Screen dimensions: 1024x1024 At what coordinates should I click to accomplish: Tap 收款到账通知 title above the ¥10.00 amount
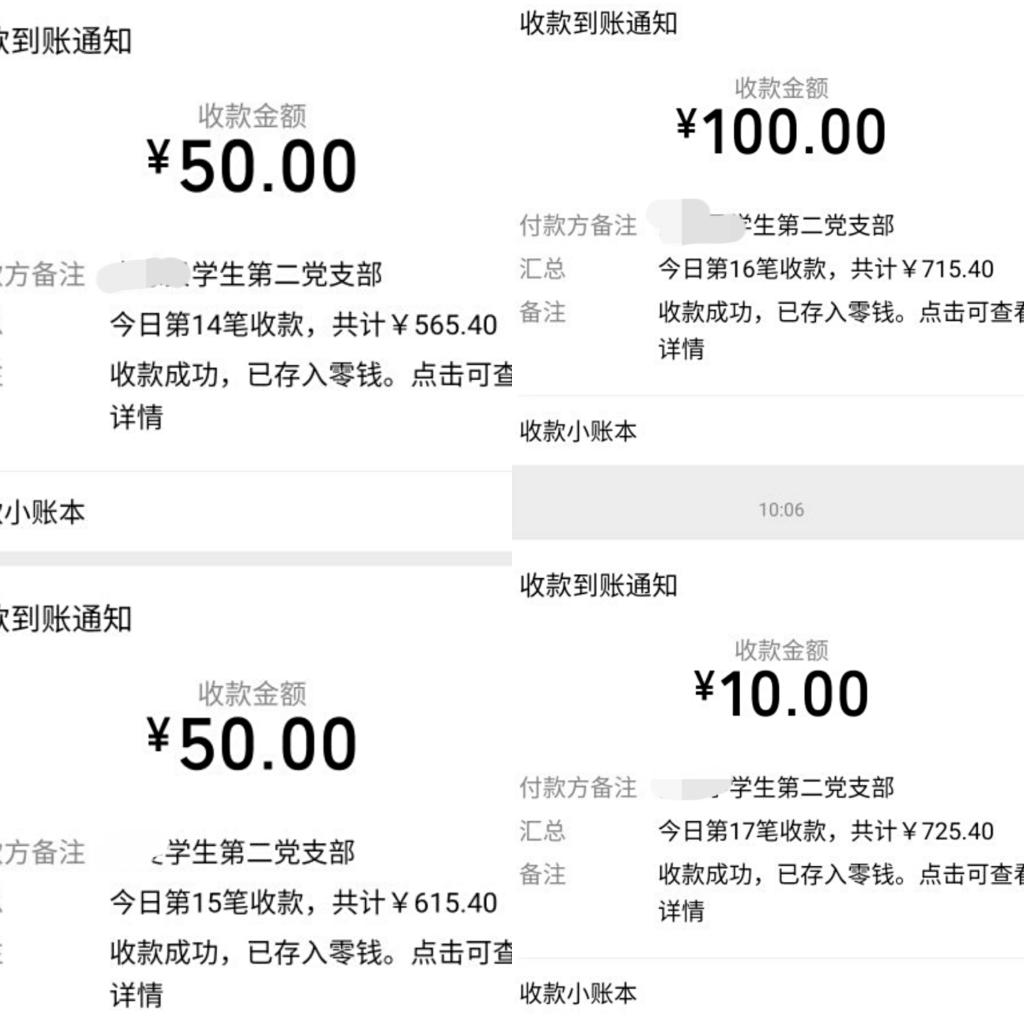point(598,586)
